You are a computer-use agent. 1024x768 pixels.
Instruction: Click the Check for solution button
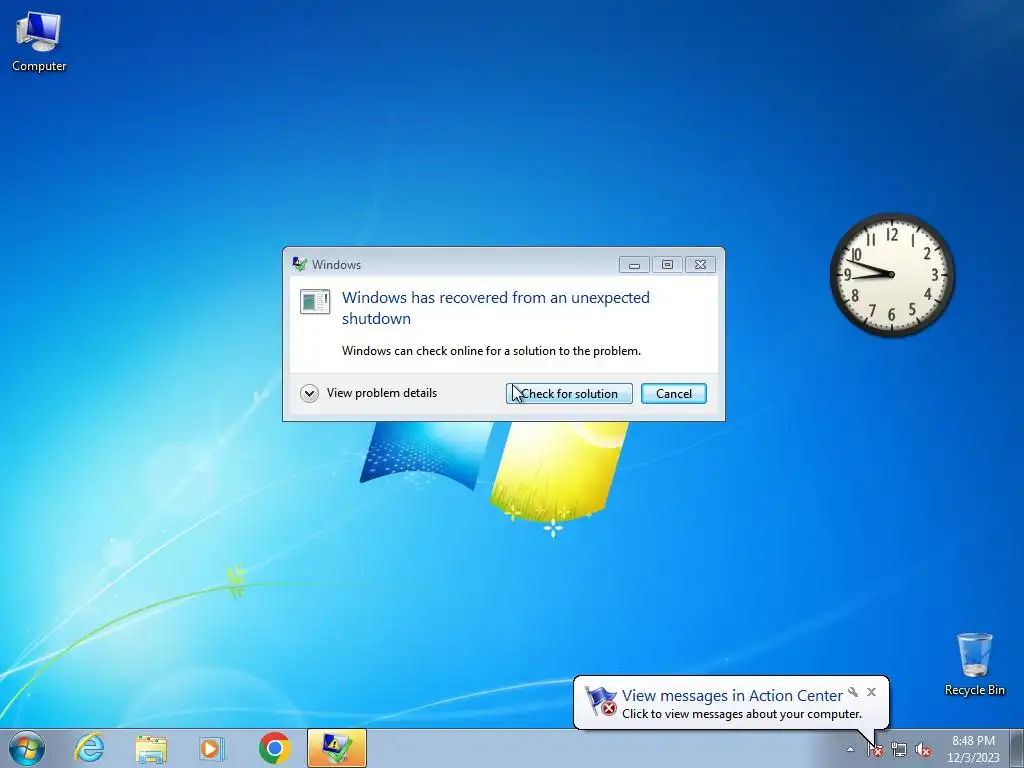(x=569, y=394)
